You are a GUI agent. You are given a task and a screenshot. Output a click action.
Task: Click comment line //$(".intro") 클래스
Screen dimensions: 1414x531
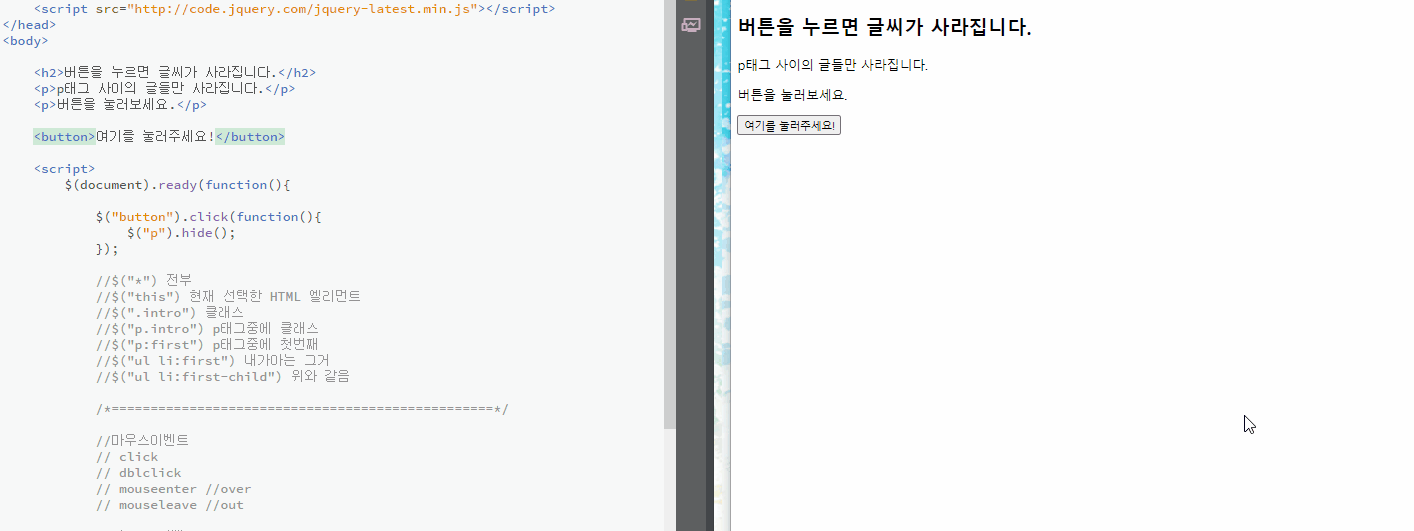(x=170, y=312)
